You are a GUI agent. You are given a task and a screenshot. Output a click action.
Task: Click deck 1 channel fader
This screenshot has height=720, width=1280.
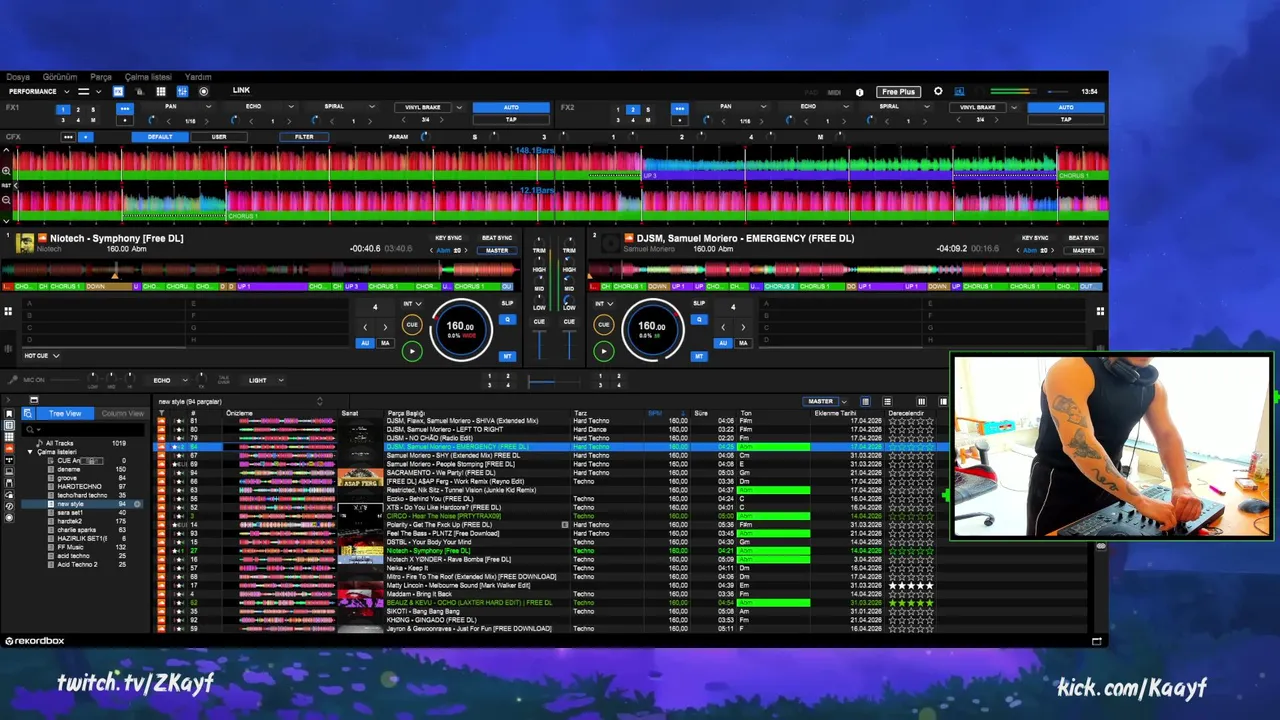pyautogui.click(x=540, y=345)
